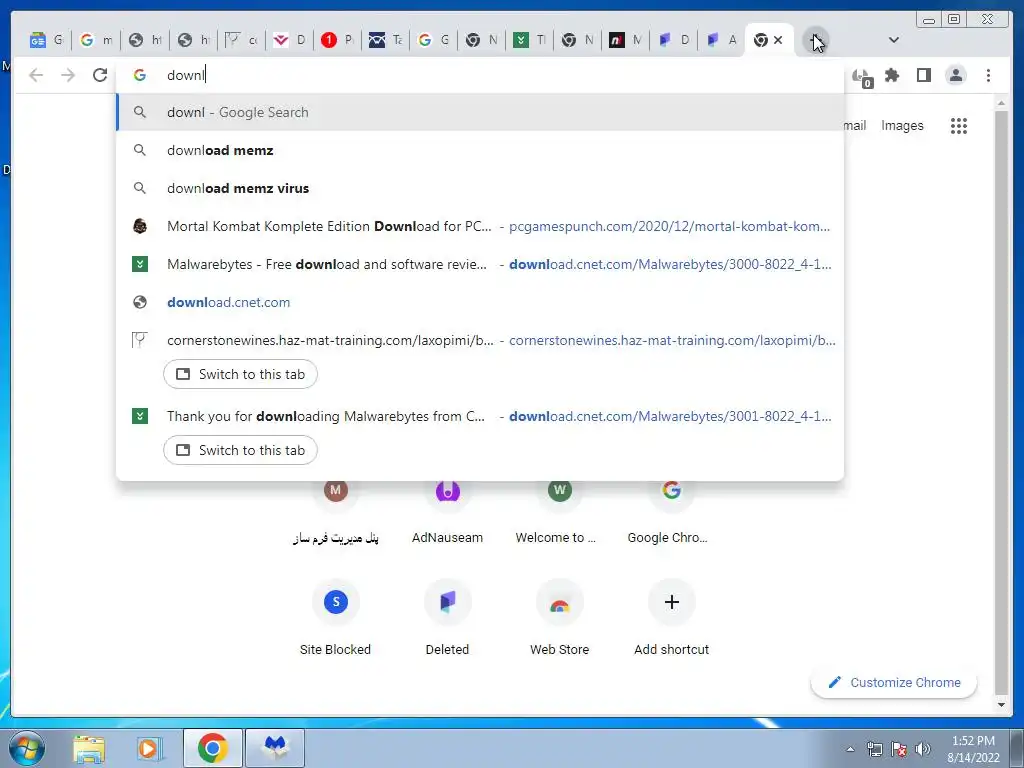1024x768 pixels.
Task: Click the Images link
Action: [902, 125]
